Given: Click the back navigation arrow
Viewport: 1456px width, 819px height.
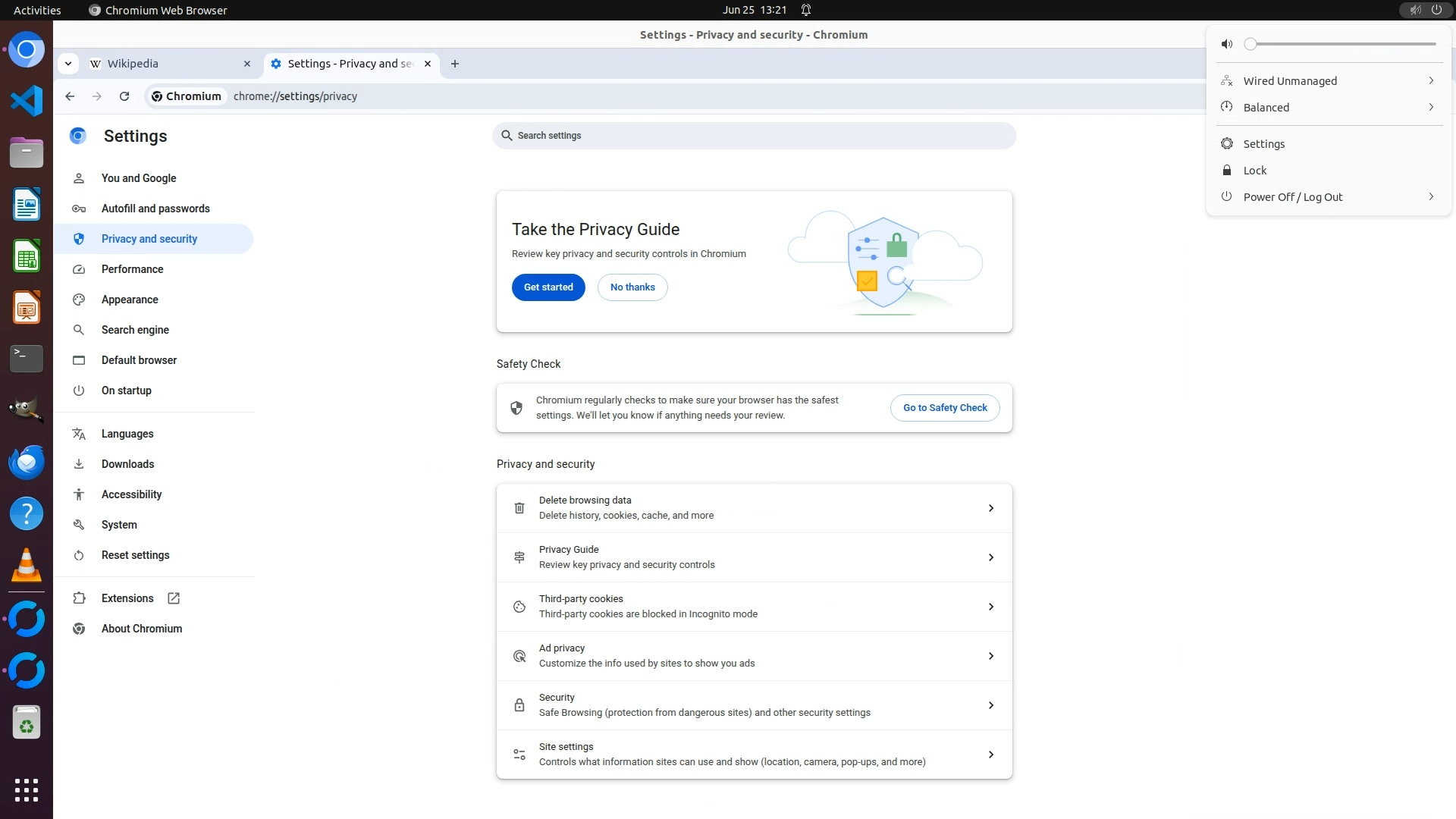Looking at the screenshot, I should coord(70,96).
